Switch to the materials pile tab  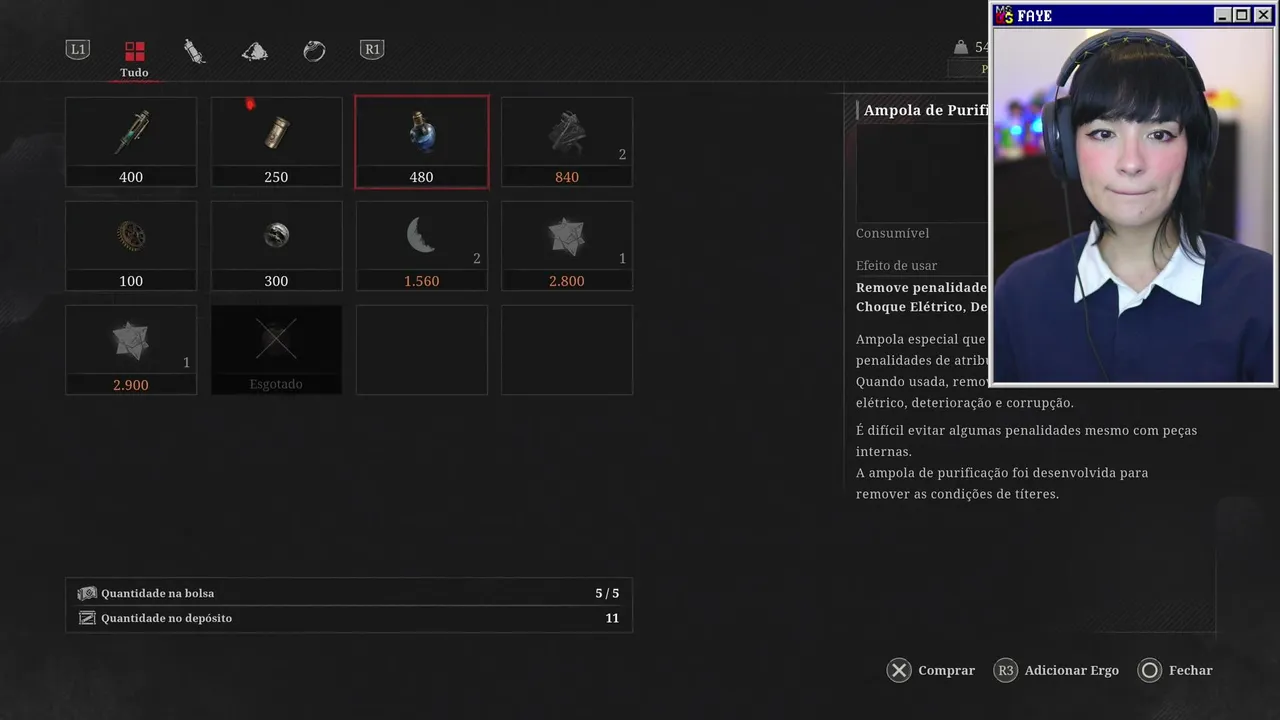255,51
